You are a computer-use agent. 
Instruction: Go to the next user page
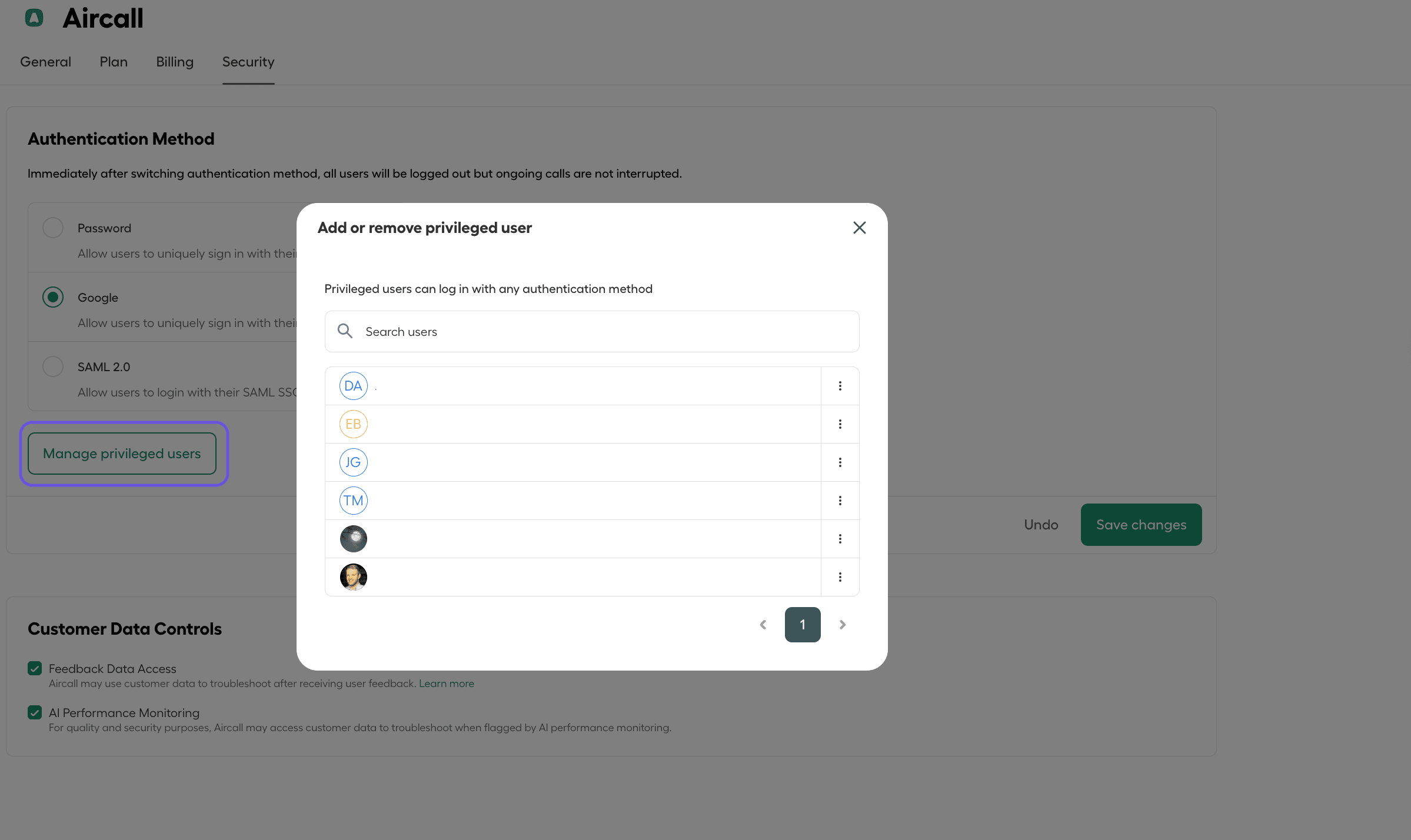[842, 624]
